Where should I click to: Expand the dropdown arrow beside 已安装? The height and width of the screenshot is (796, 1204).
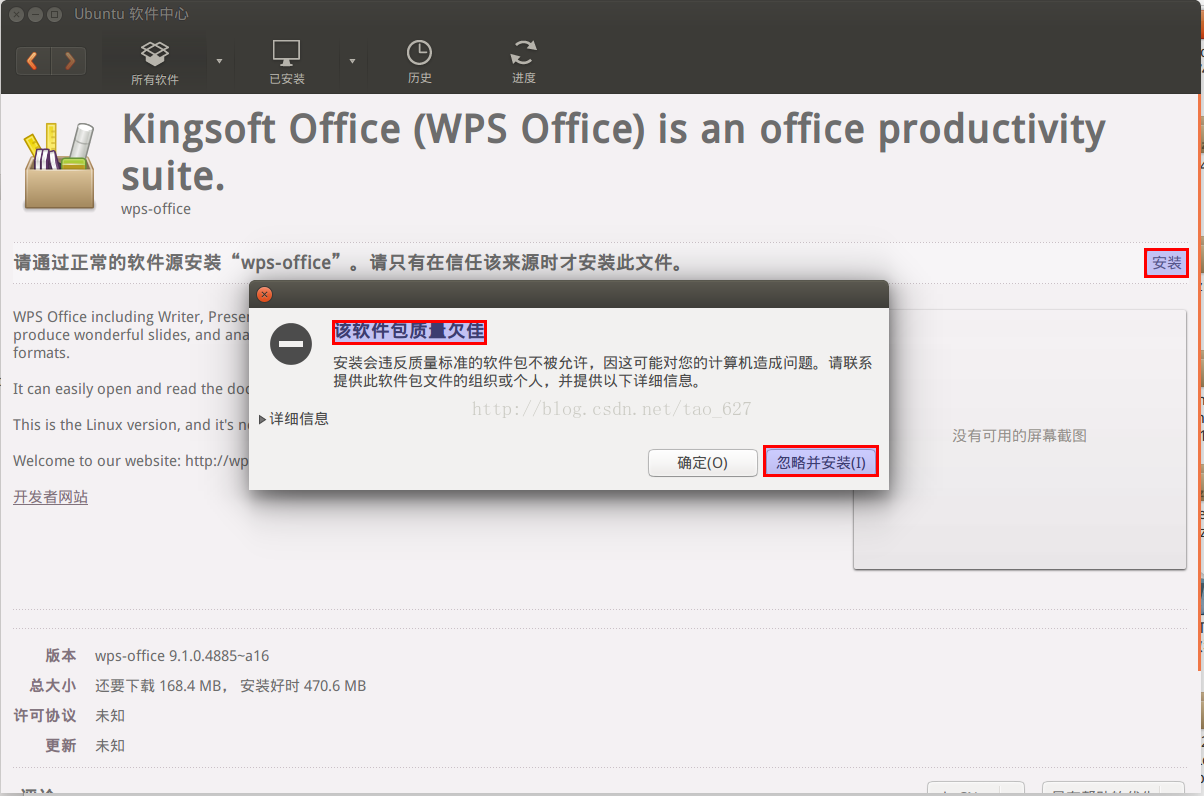(352, 62)
